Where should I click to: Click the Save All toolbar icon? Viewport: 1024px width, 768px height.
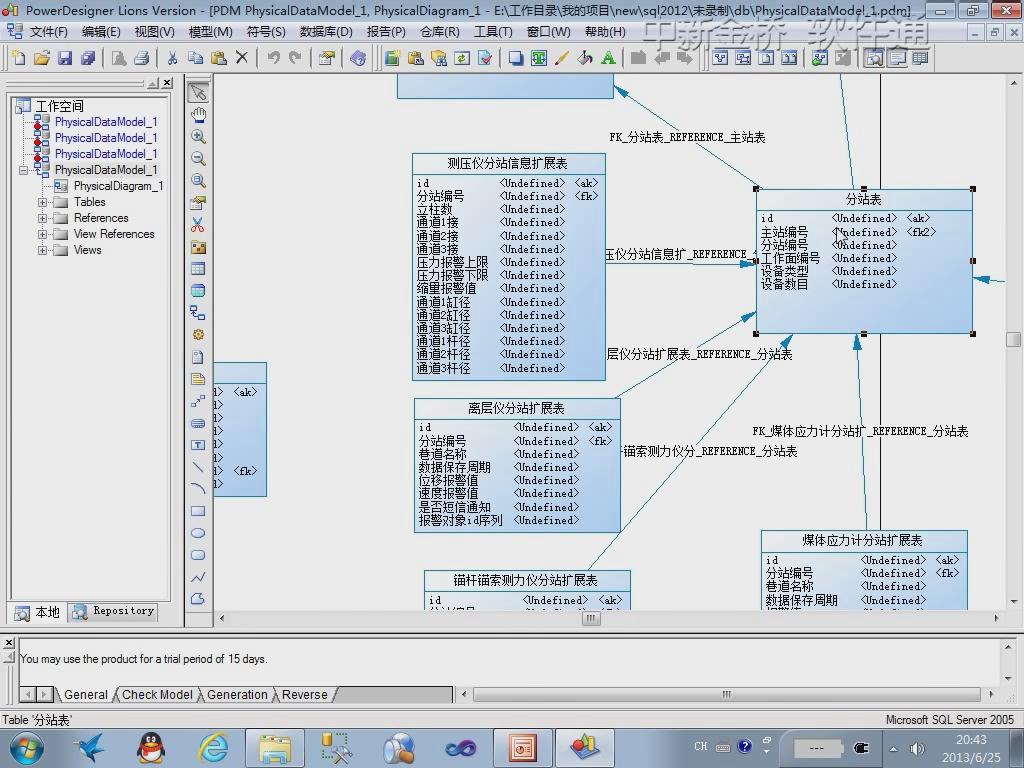(88, 58)
